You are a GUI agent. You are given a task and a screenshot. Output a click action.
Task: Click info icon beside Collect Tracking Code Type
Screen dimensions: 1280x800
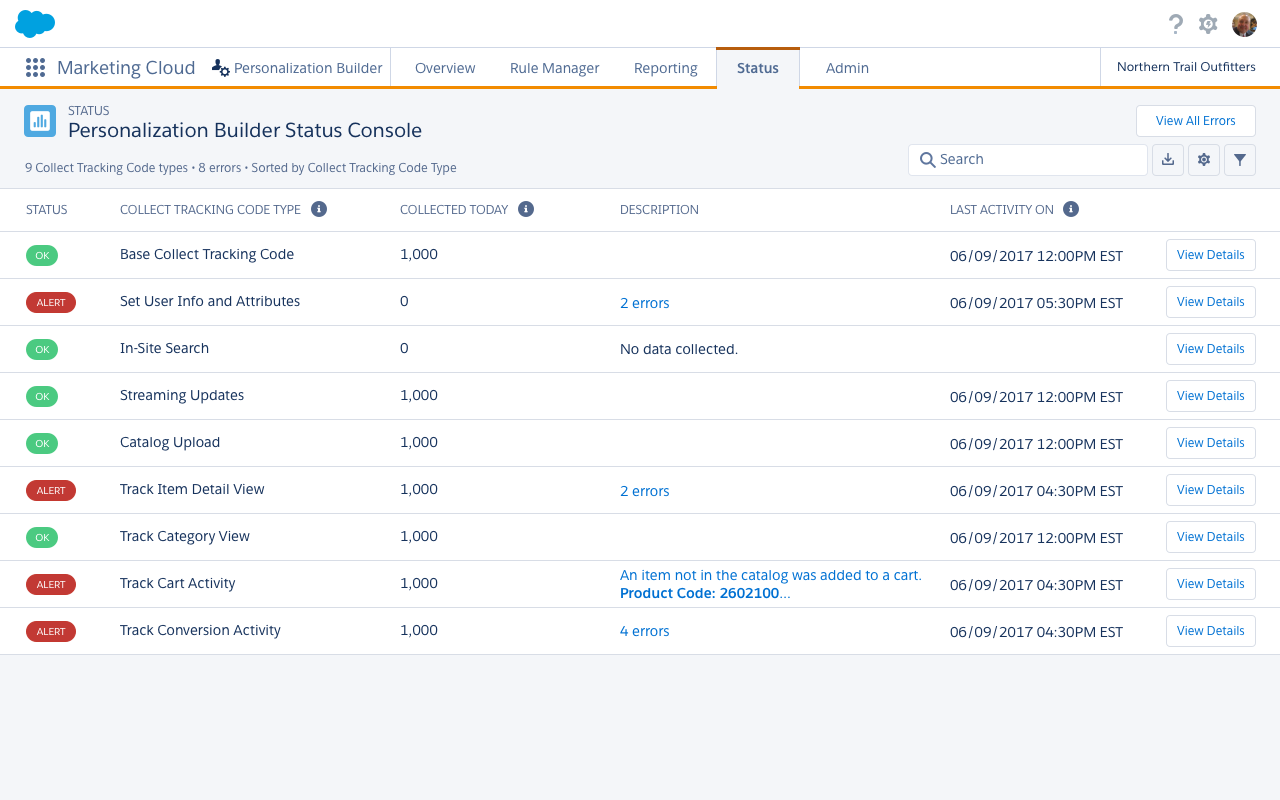click(x=319, y=209)
